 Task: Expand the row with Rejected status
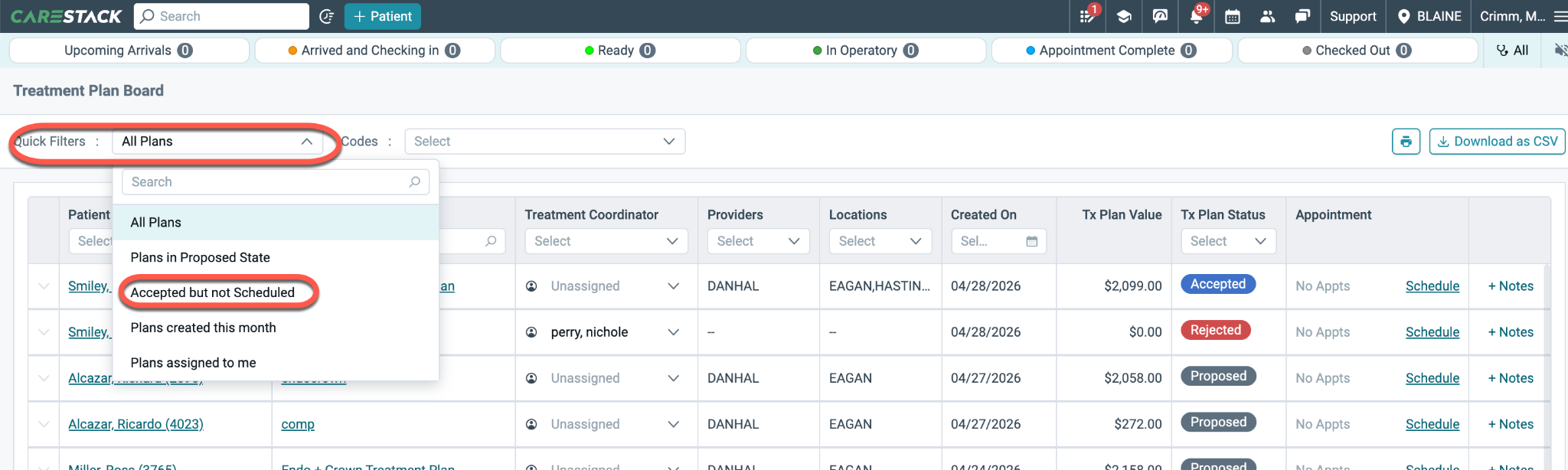44,332
